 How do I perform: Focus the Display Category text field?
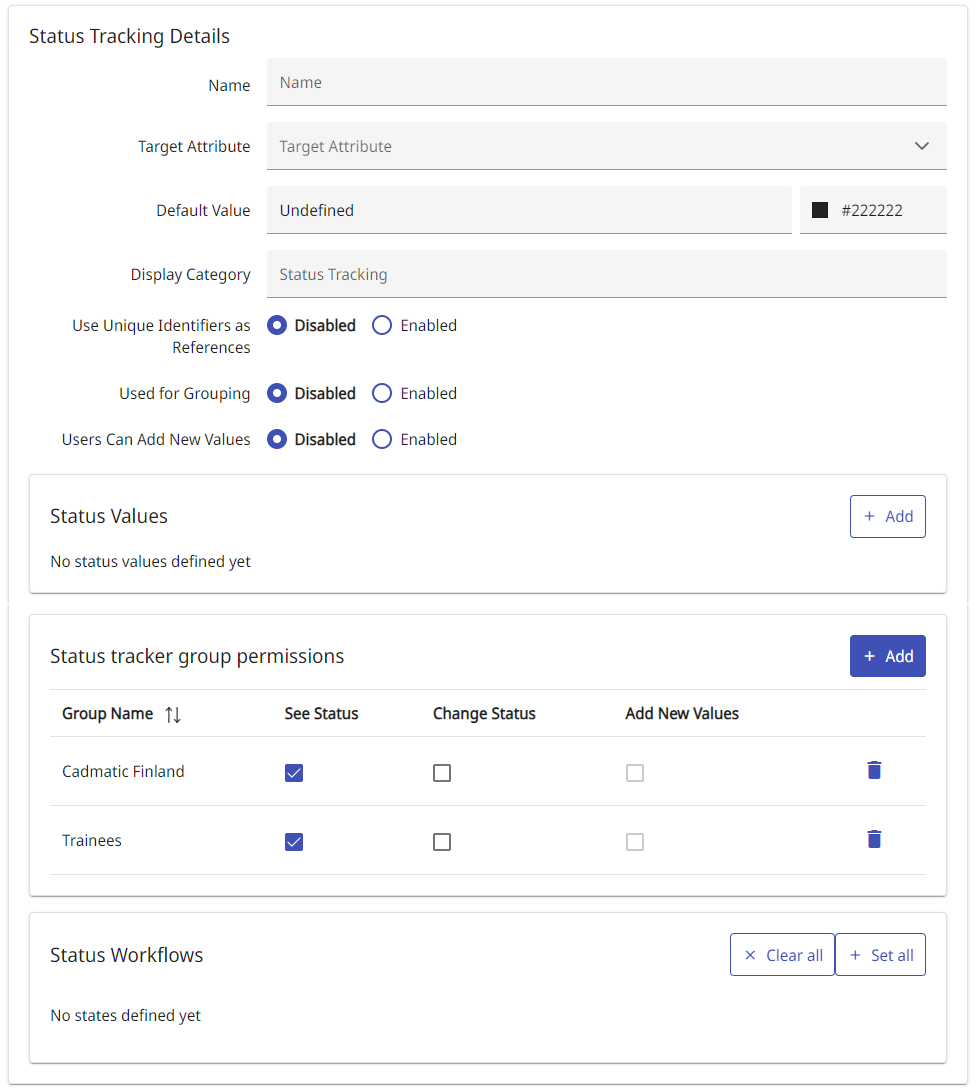(x=606, y=275)
